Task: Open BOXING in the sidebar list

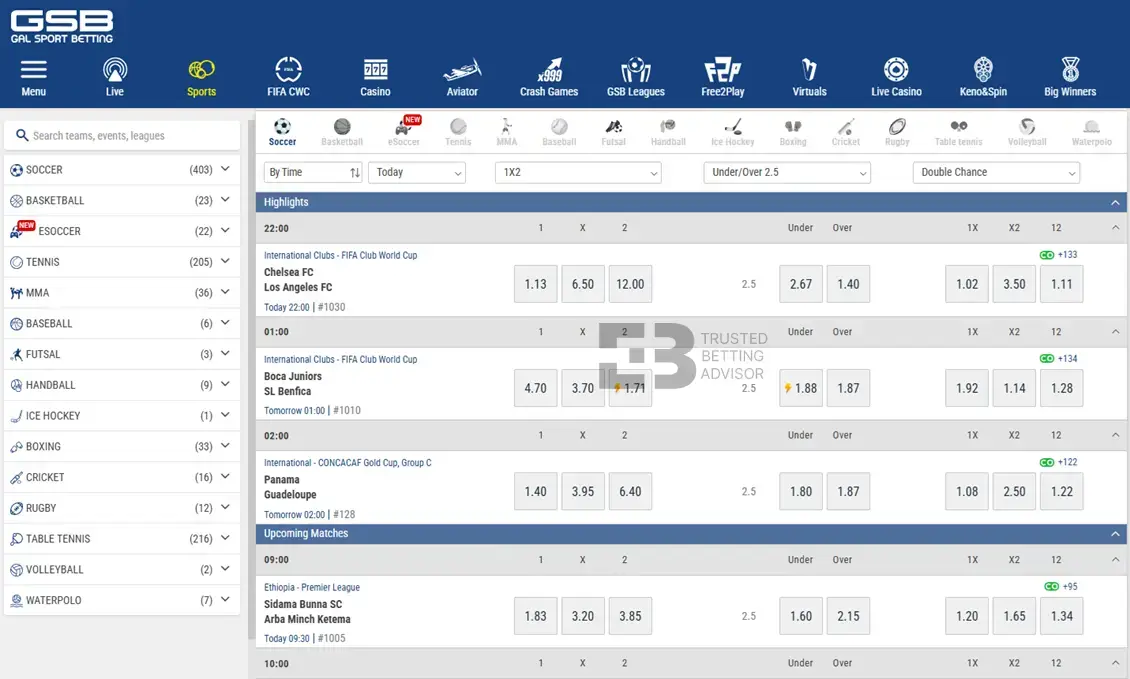Action: pos(122,446)
